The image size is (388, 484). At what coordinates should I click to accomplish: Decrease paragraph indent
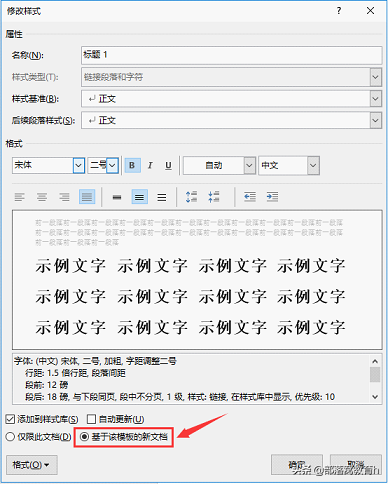click(x=250, y=197)
